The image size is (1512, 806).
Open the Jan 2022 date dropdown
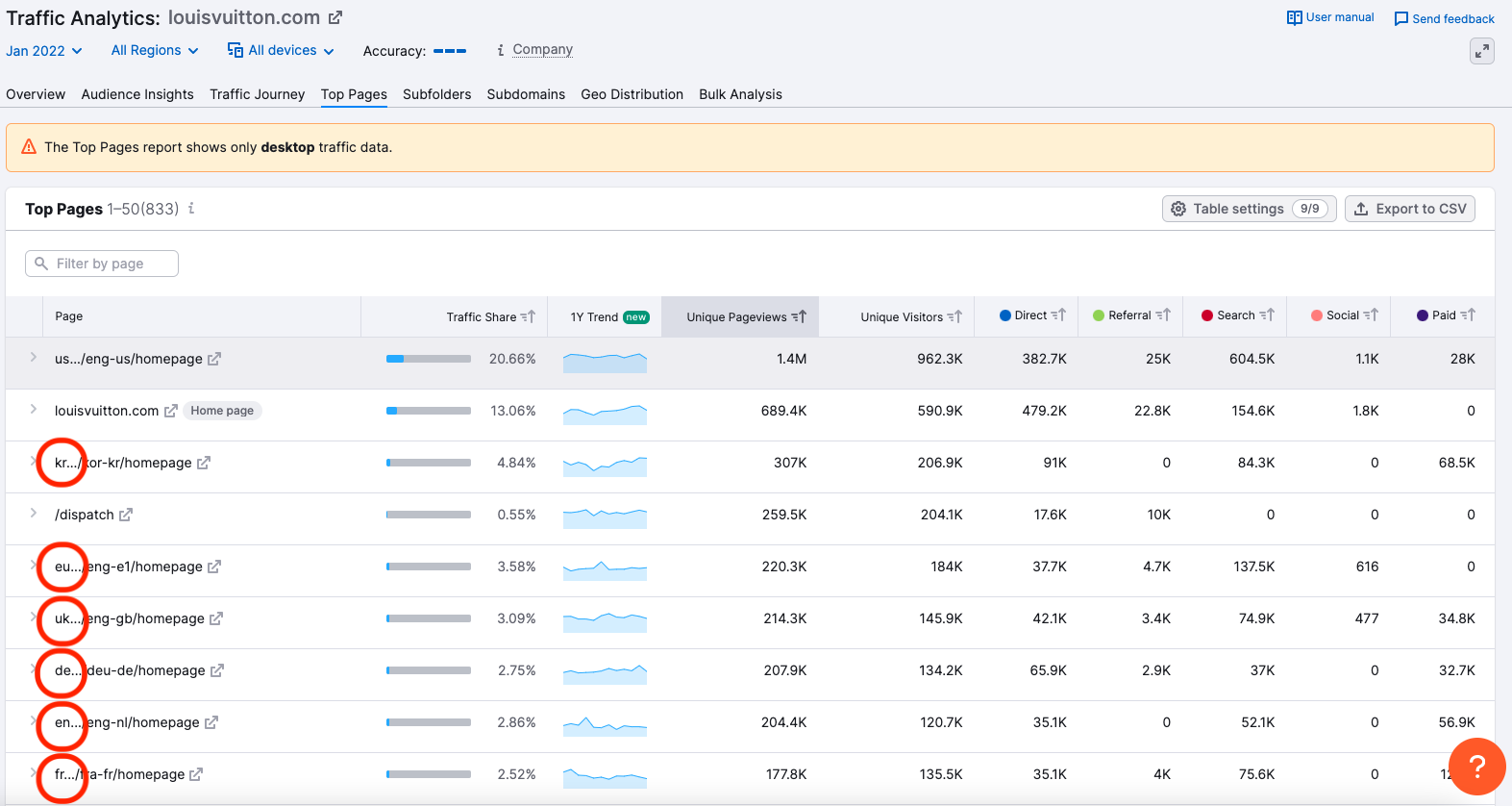44,51
